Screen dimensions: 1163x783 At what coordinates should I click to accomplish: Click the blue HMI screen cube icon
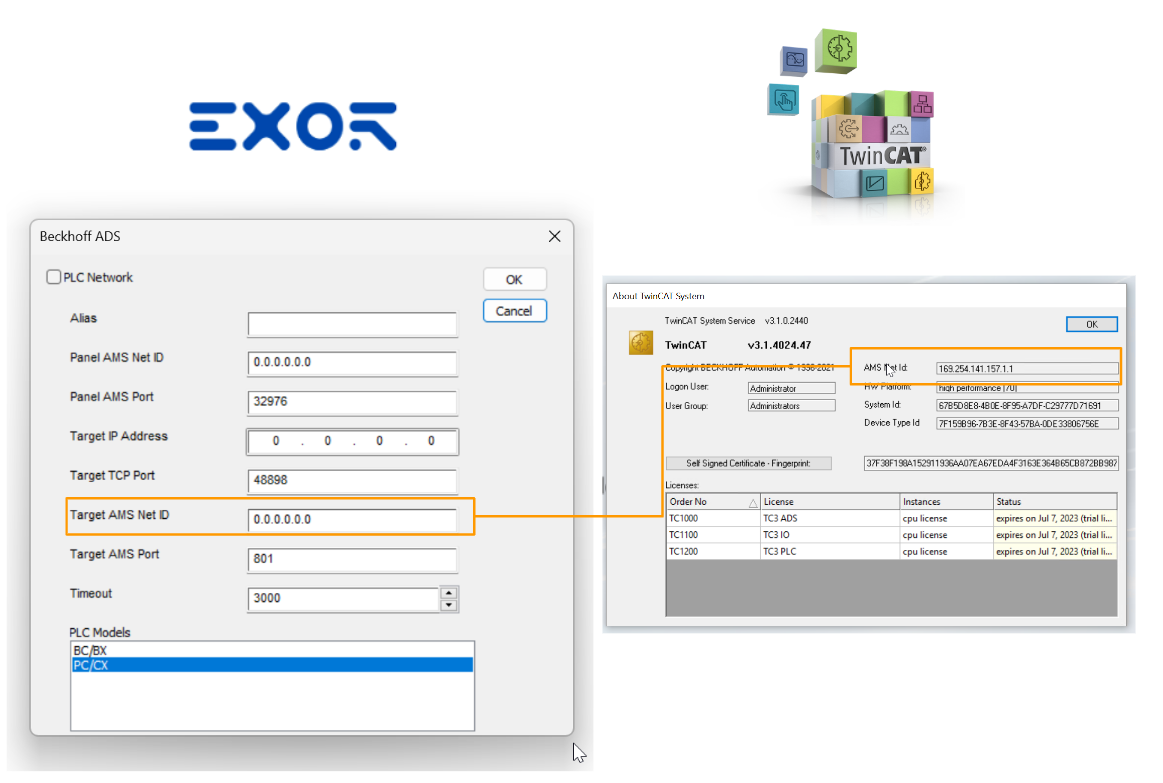(x=794, y=59)
